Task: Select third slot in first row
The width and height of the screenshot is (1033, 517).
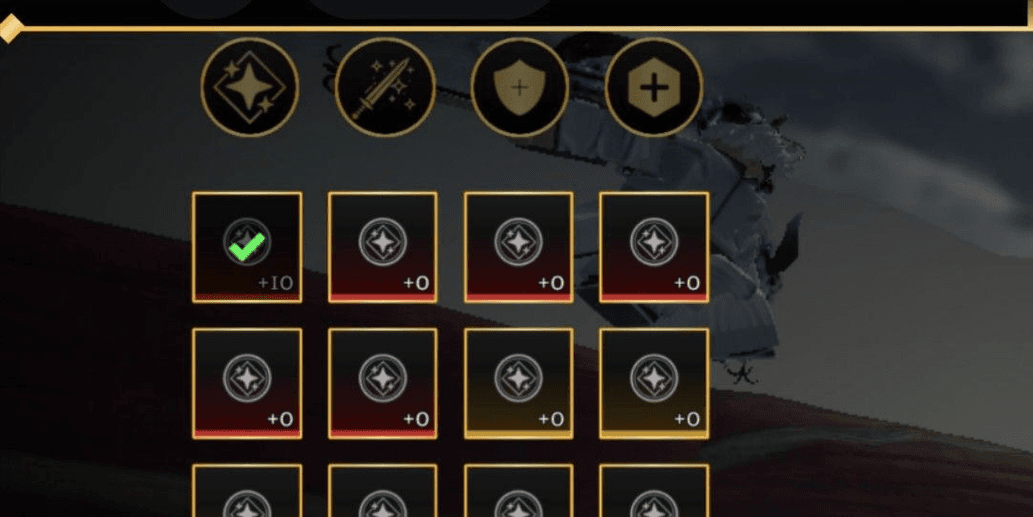Action: pos(518,248)
